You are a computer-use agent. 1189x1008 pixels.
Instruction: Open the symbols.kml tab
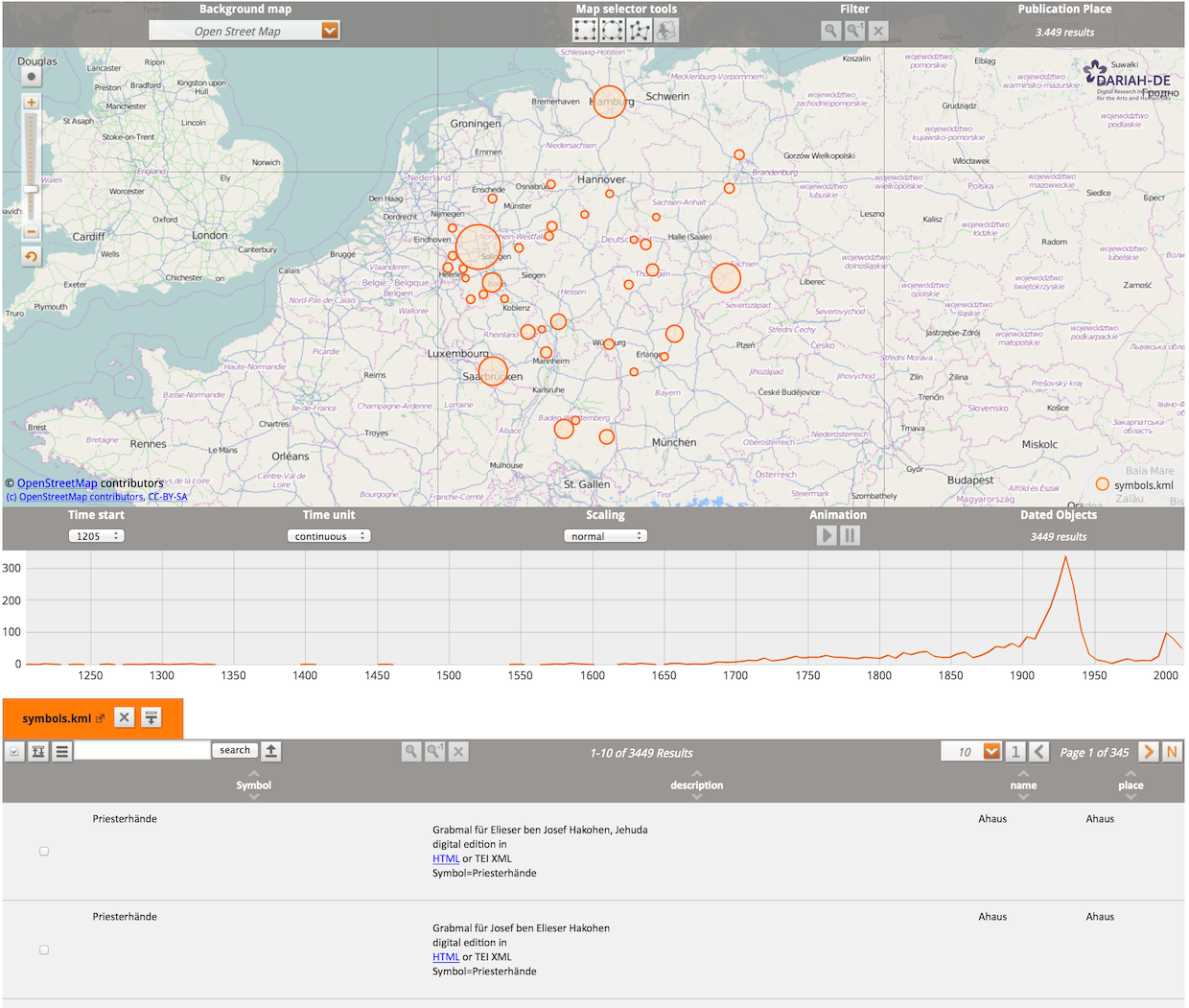tap(57, 718)
